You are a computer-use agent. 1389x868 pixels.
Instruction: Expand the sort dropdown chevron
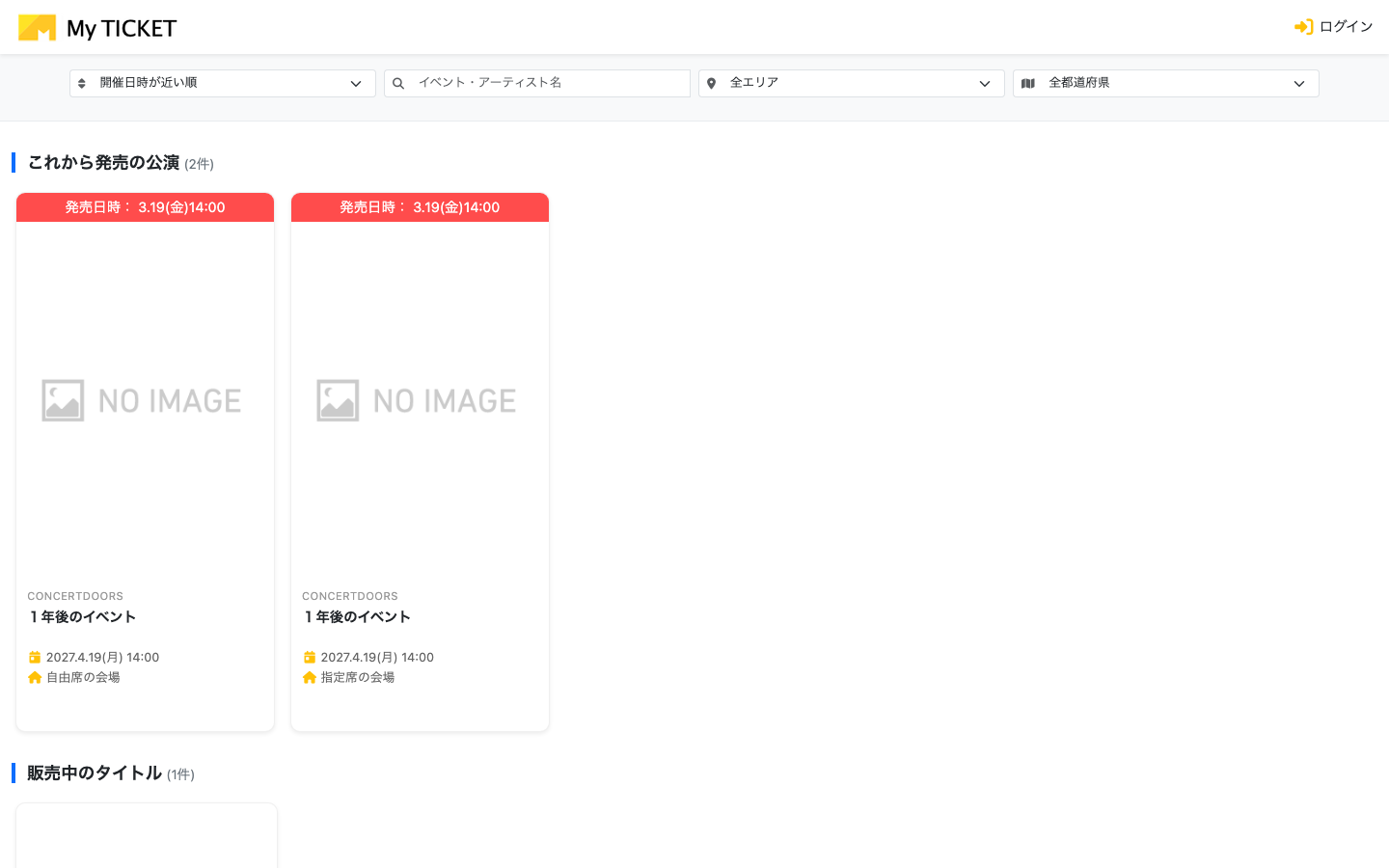click(356, 84)
